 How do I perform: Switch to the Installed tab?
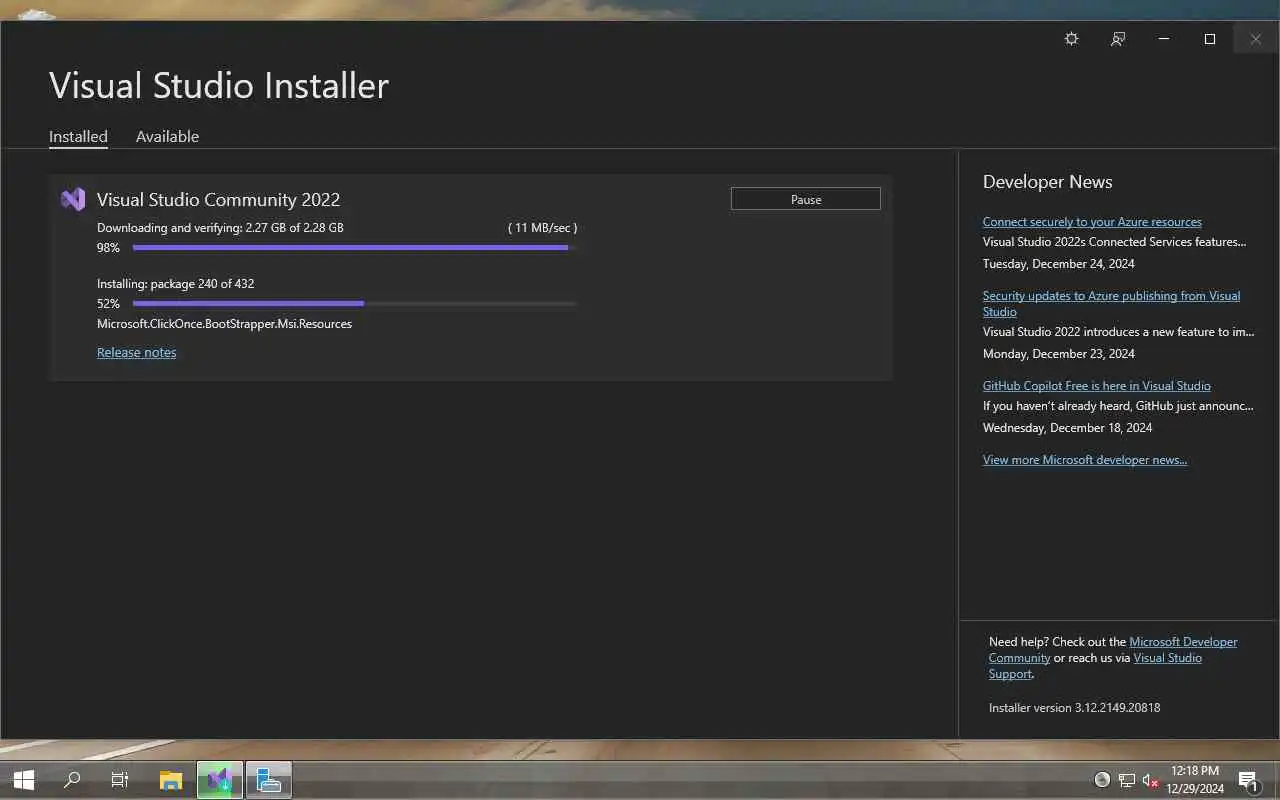click(x=78, y=136)
